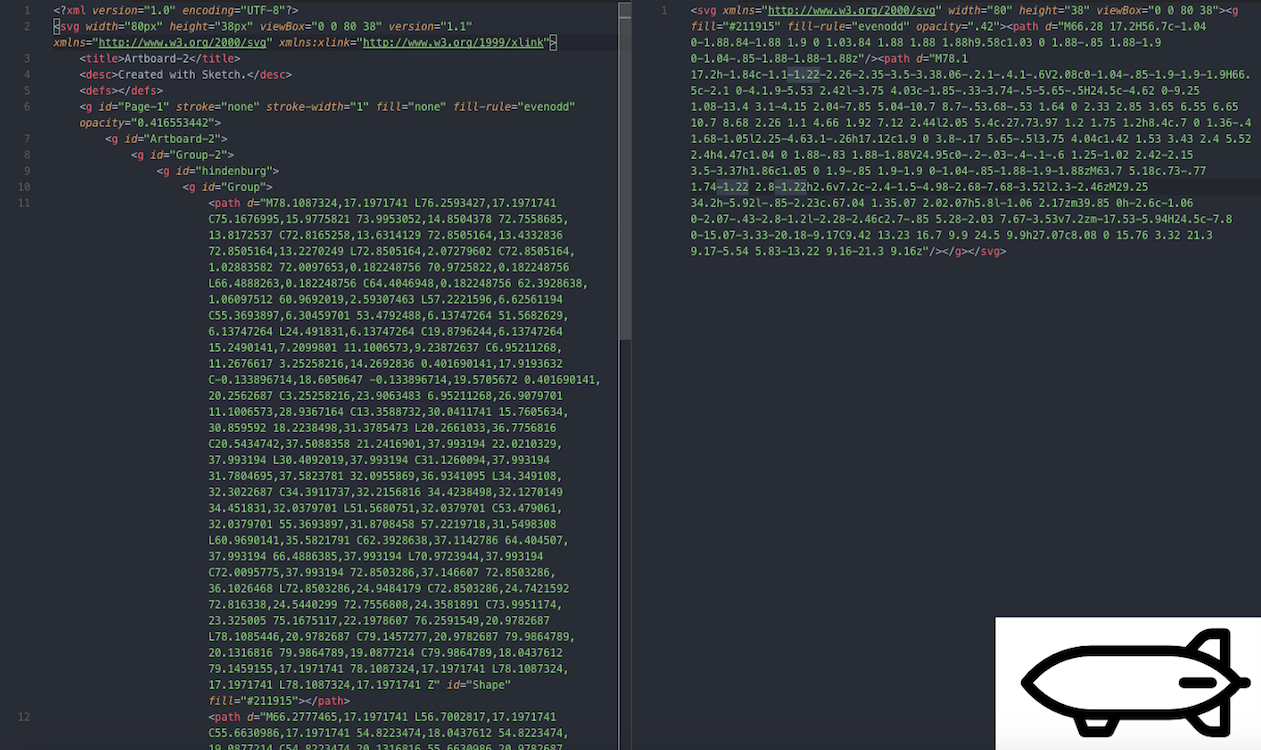Viewport: 1261px width, 750px height.
Task: Click line number 2 in left pane gutter
Action: coord(29,25)
